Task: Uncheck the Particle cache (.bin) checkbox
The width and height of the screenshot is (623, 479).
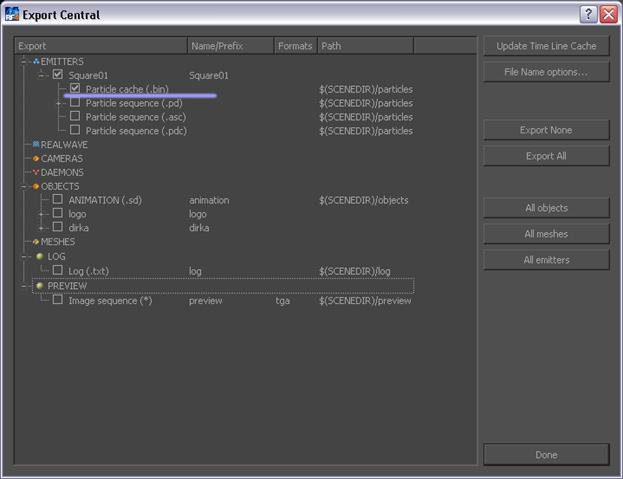Action: (76, 89)
